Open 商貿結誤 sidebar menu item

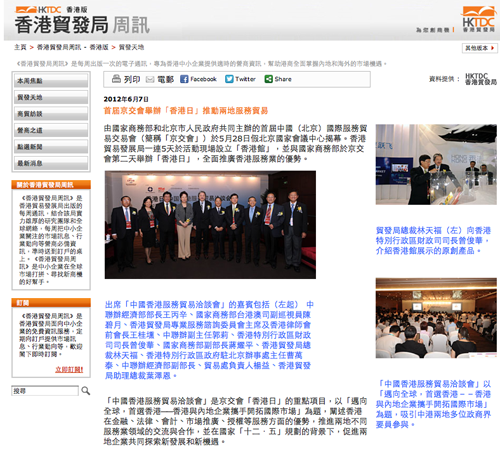point(51,114)
